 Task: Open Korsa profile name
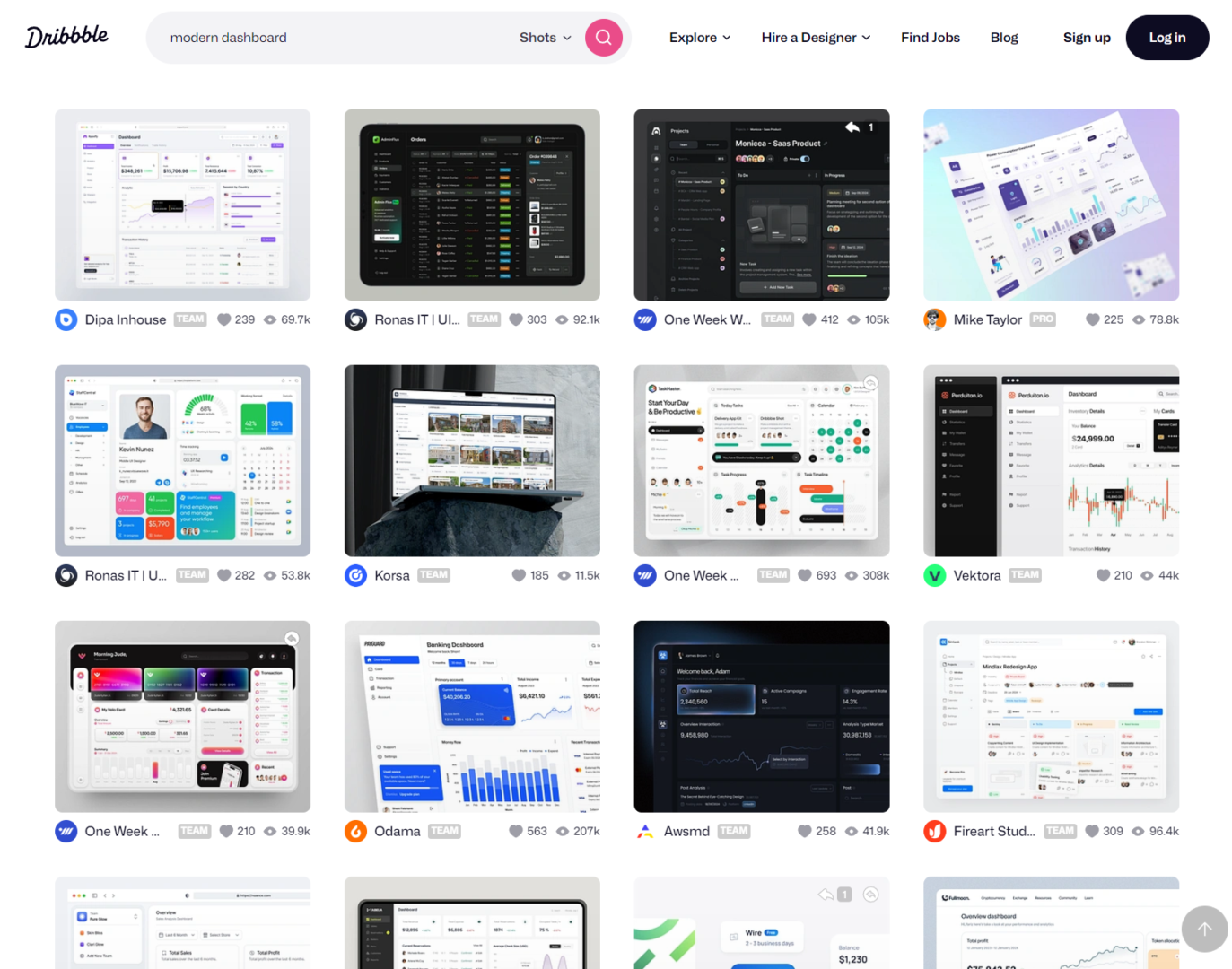(392, 575)
